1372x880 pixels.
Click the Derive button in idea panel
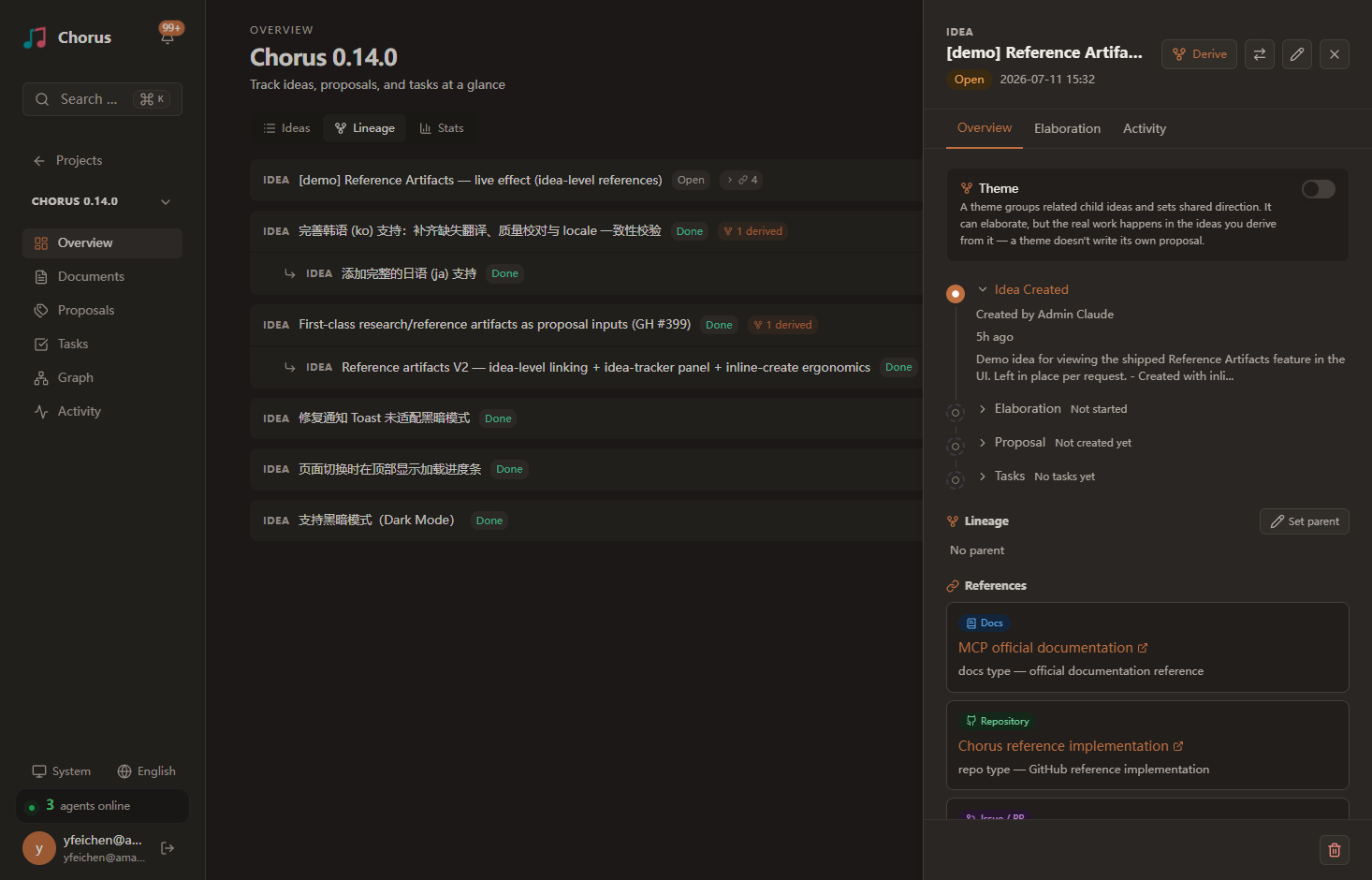[x=1200, y=54]
